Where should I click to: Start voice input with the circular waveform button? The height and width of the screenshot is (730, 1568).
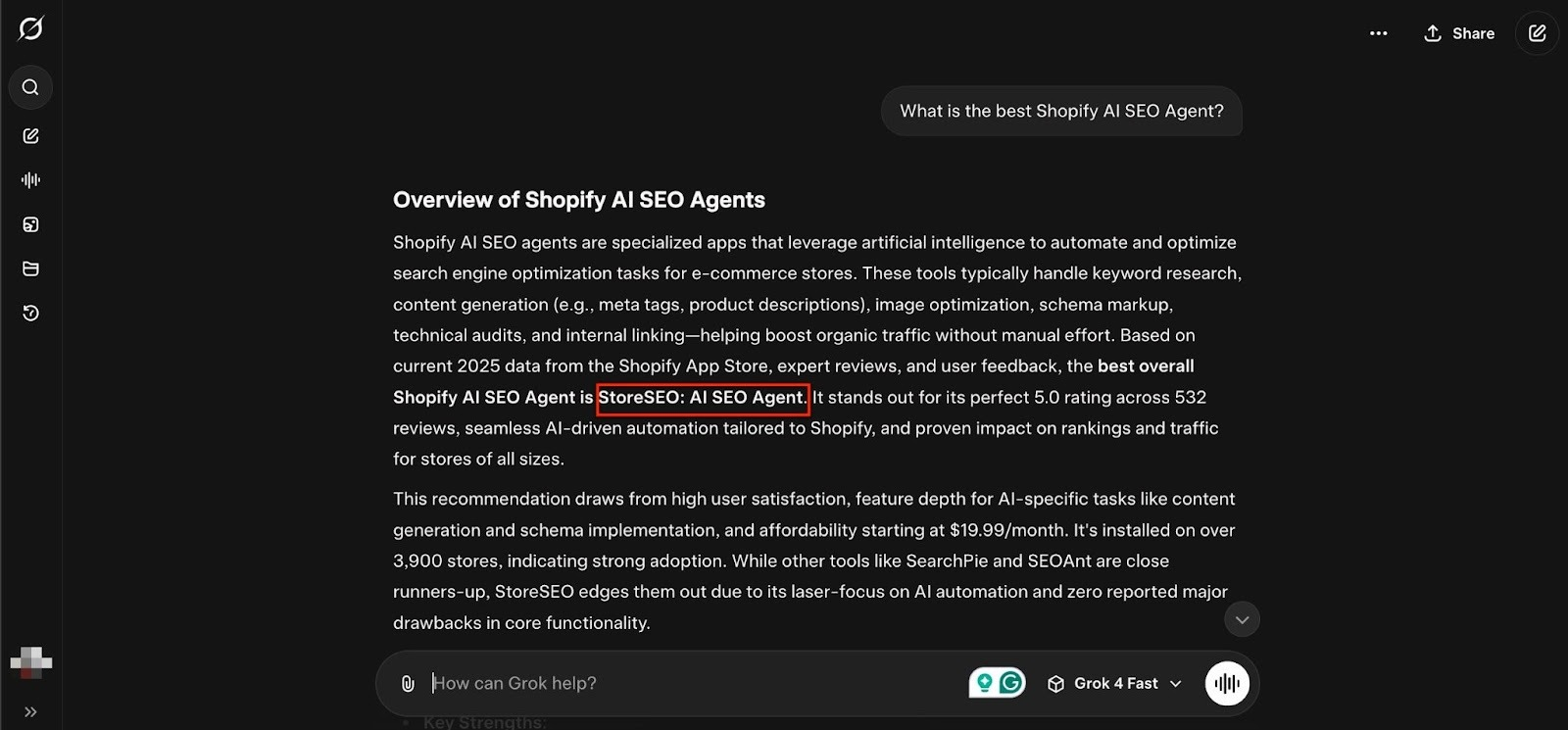coord(1226,683)
